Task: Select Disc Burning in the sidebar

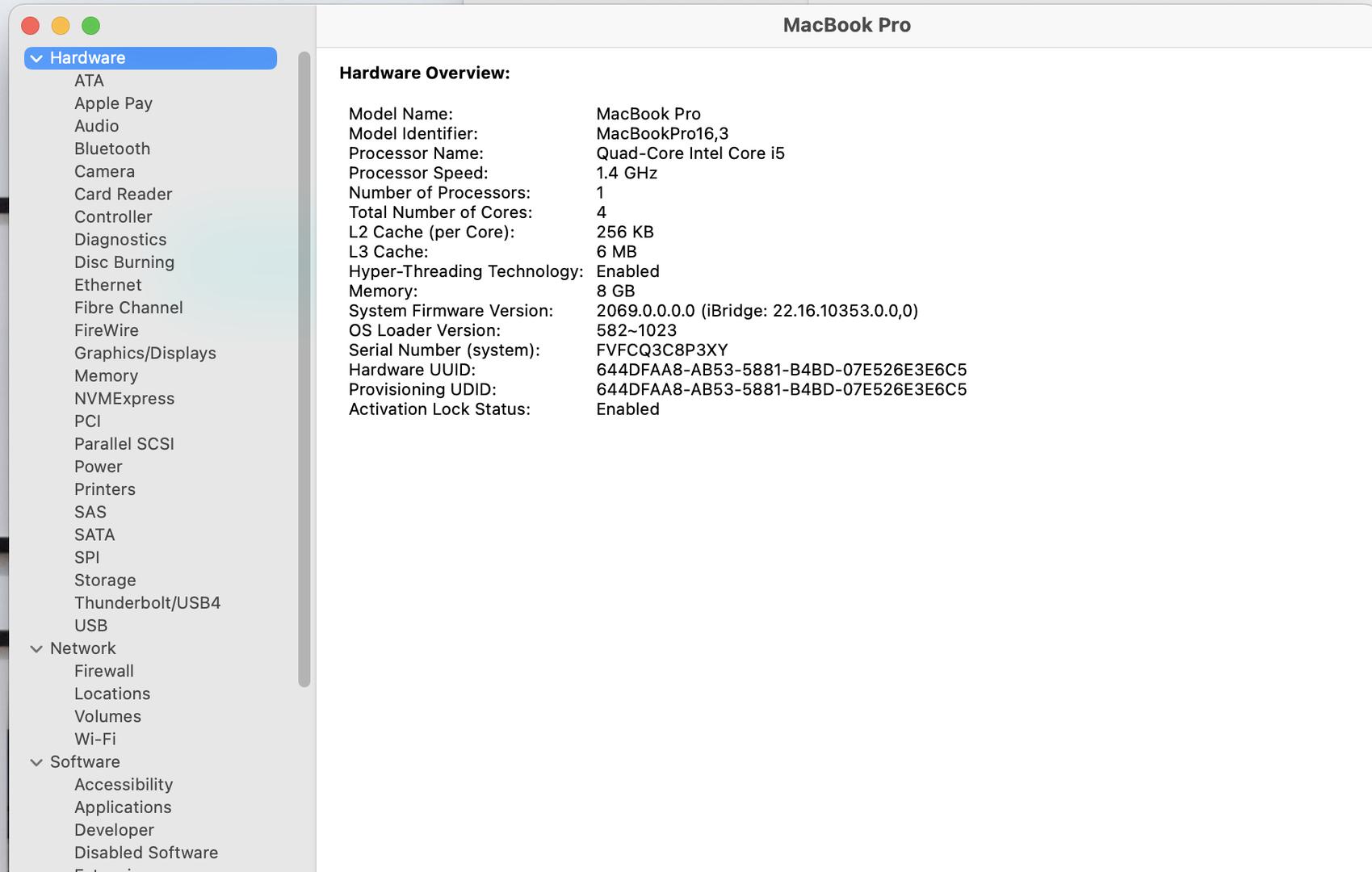Action: (x=124, y=262)
